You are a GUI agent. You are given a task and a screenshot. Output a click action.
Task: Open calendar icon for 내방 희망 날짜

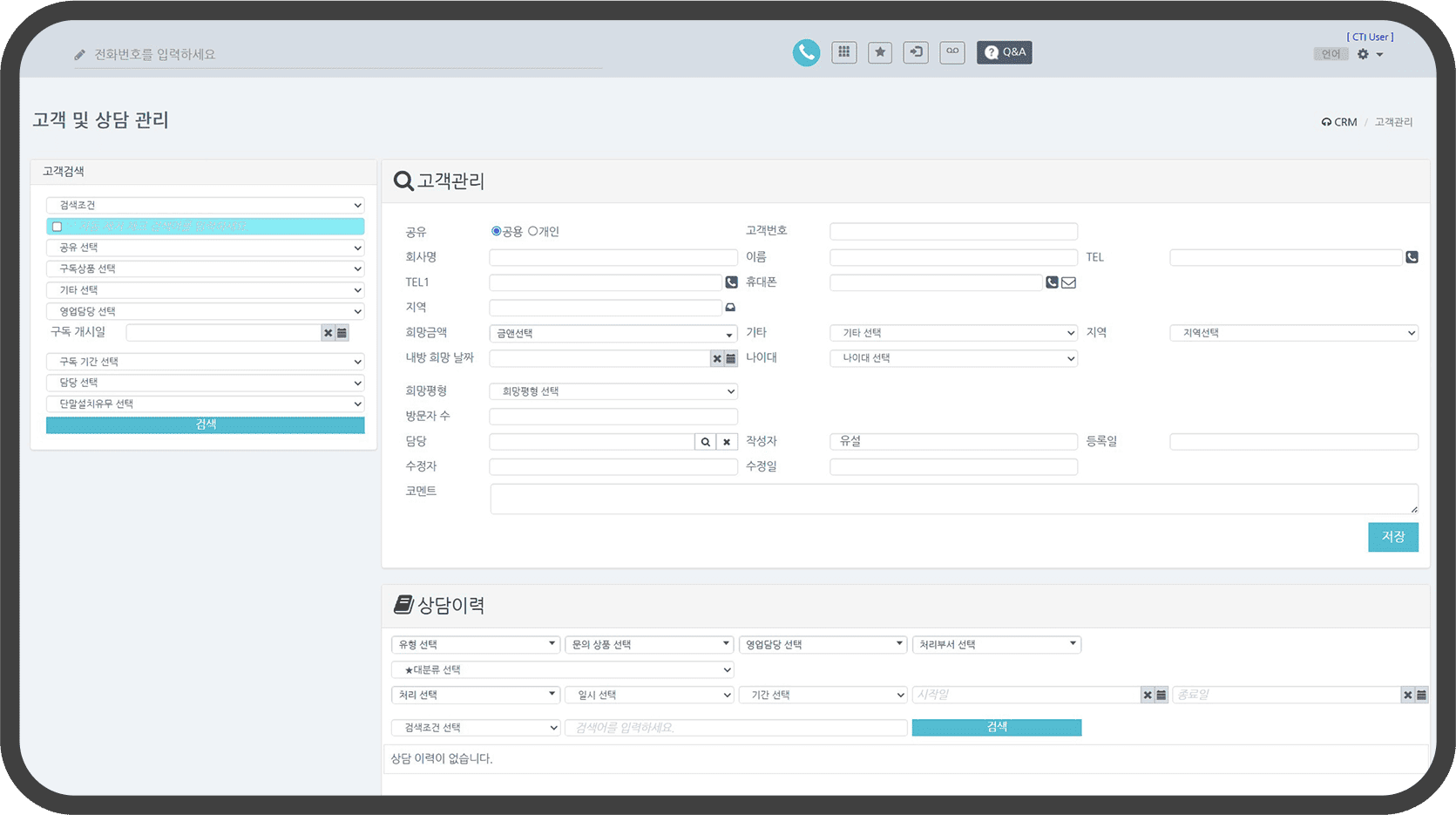[731, 358]
